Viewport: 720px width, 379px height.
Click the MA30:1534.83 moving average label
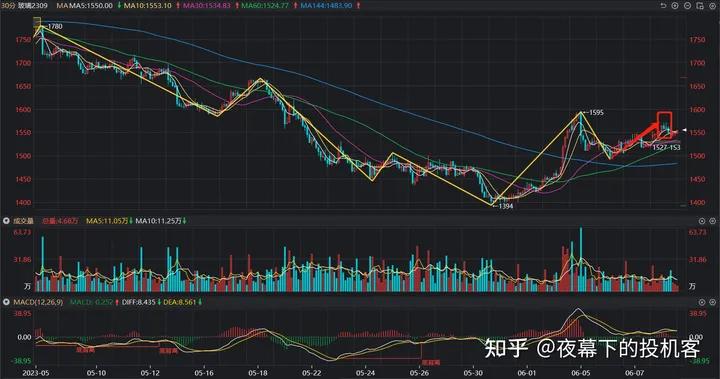pos(207,6)
